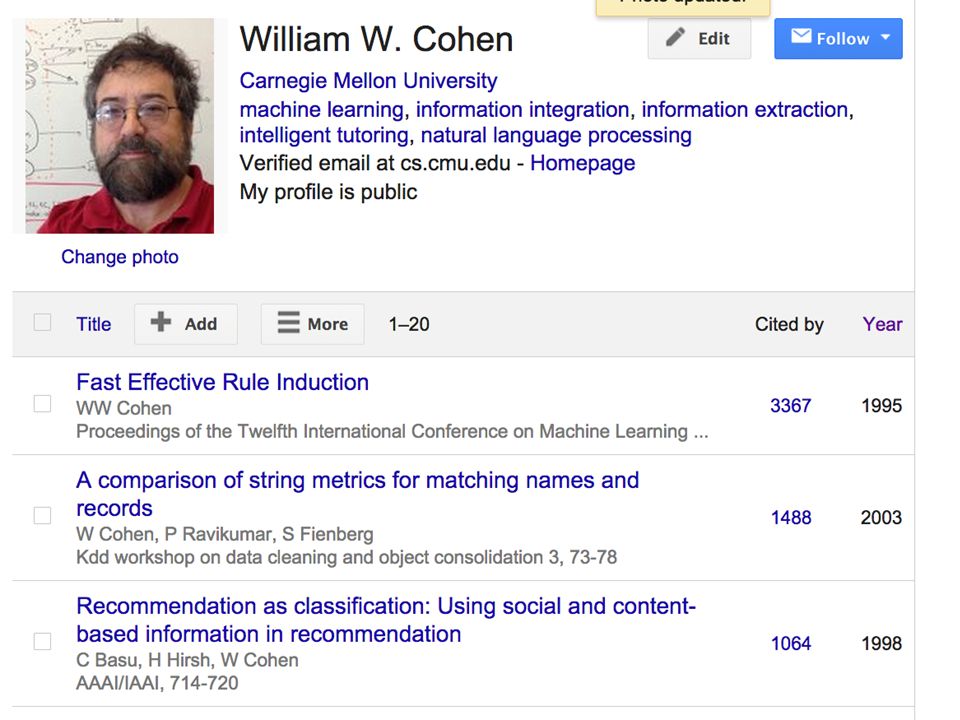Tick the Recommendation as classification checkbox
This screenshot has width=960, height=720.
click(x=42, y=642)
